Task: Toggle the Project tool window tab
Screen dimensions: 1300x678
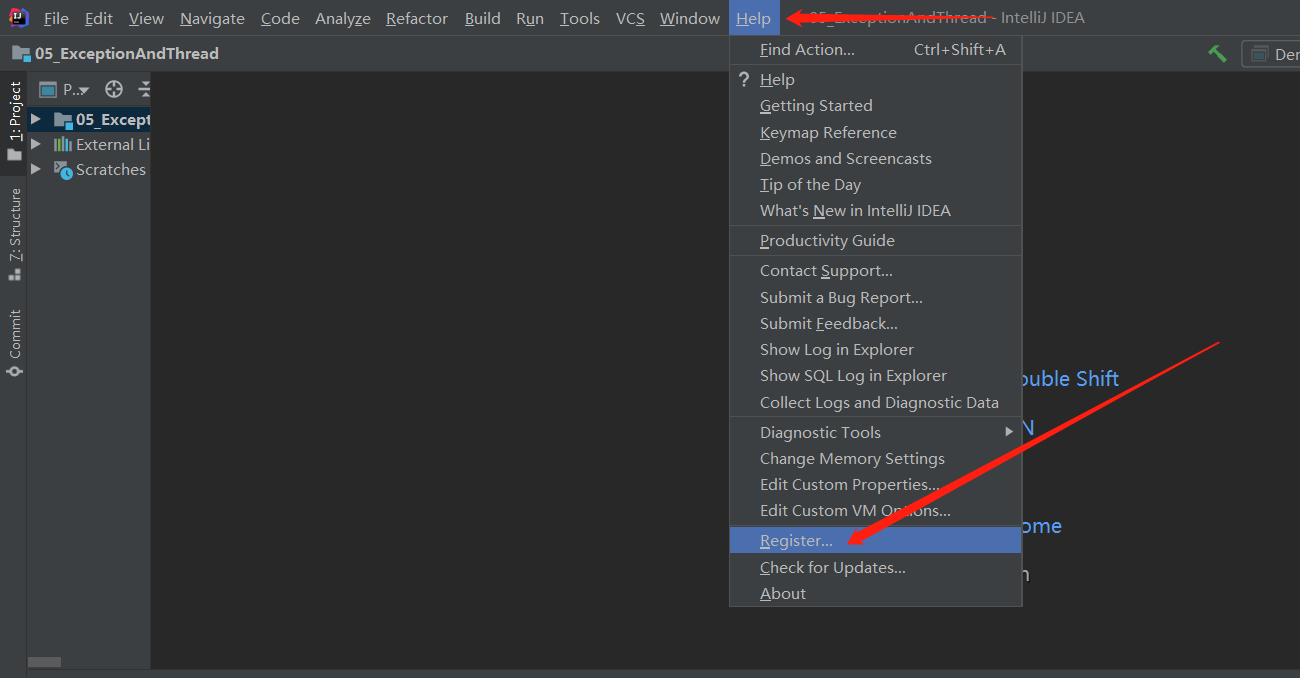Action: click(14, 121)
